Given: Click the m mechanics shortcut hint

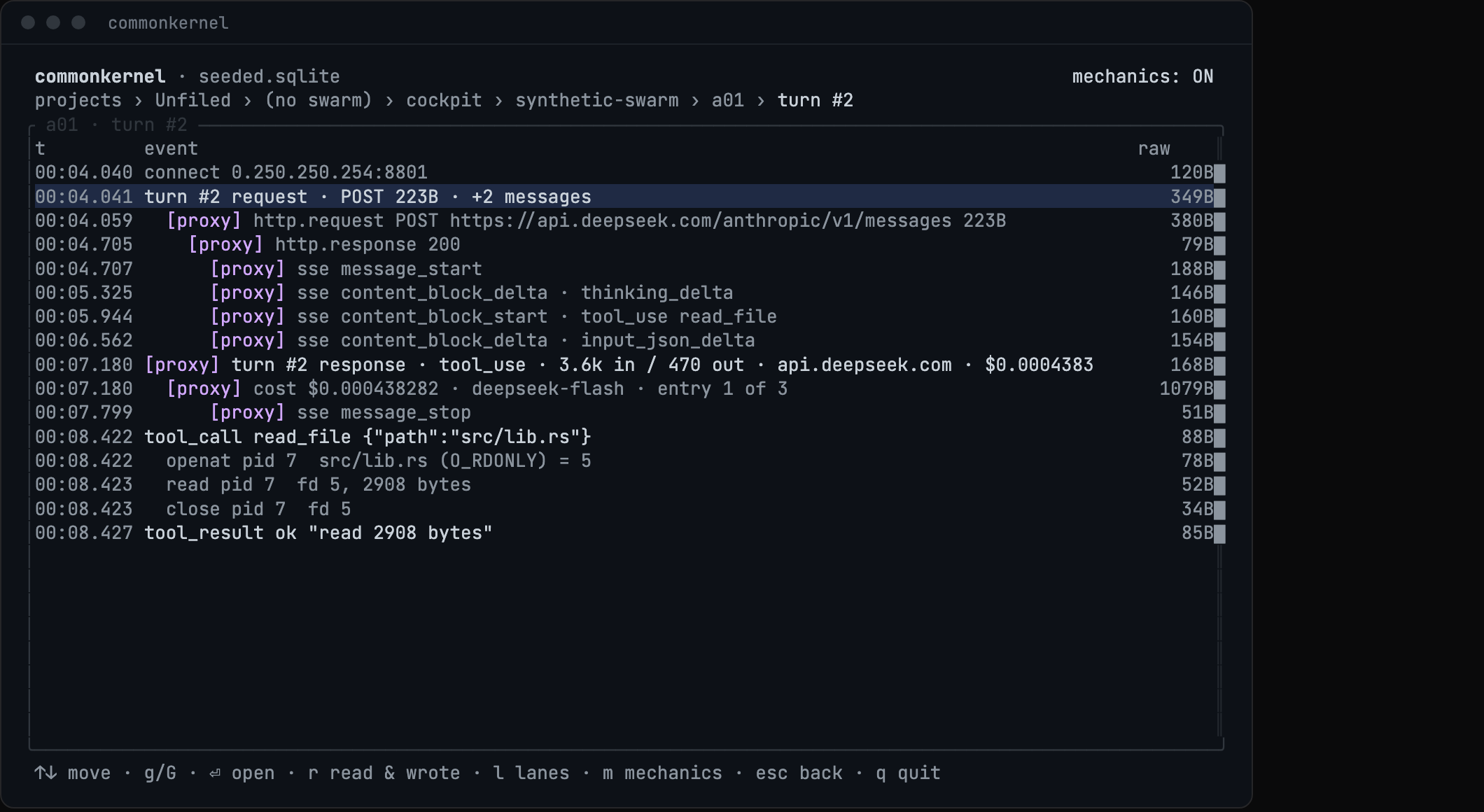Looking at the screenshot, I should point(662,773).
